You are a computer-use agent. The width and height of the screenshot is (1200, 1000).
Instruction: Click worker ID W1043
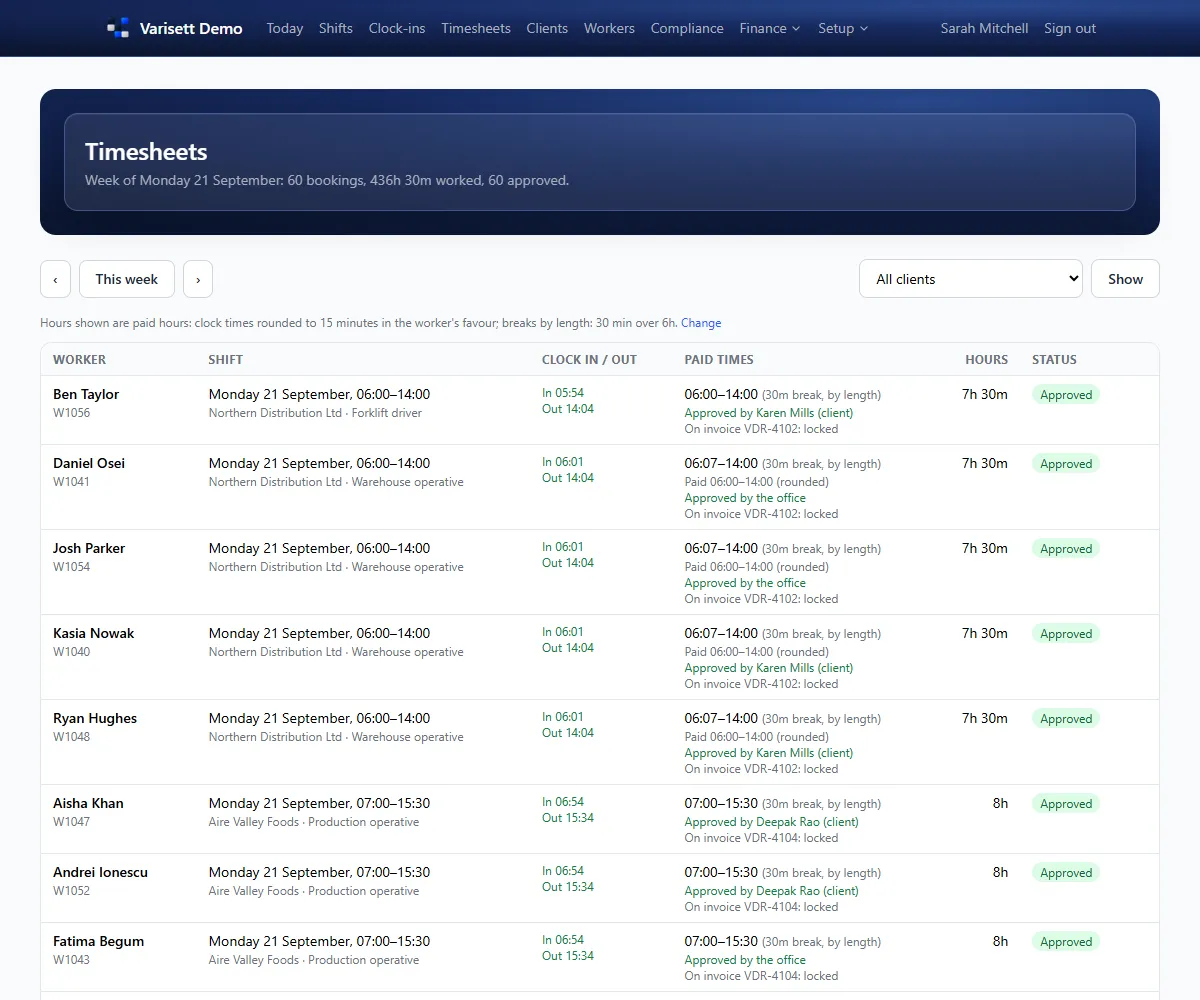point(71,960)
